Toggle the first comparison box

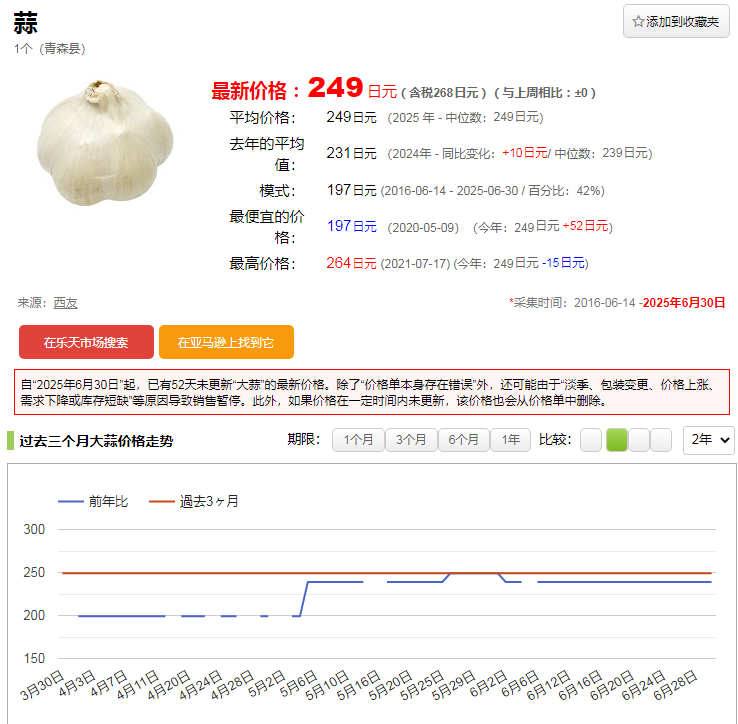pos(591,440)
